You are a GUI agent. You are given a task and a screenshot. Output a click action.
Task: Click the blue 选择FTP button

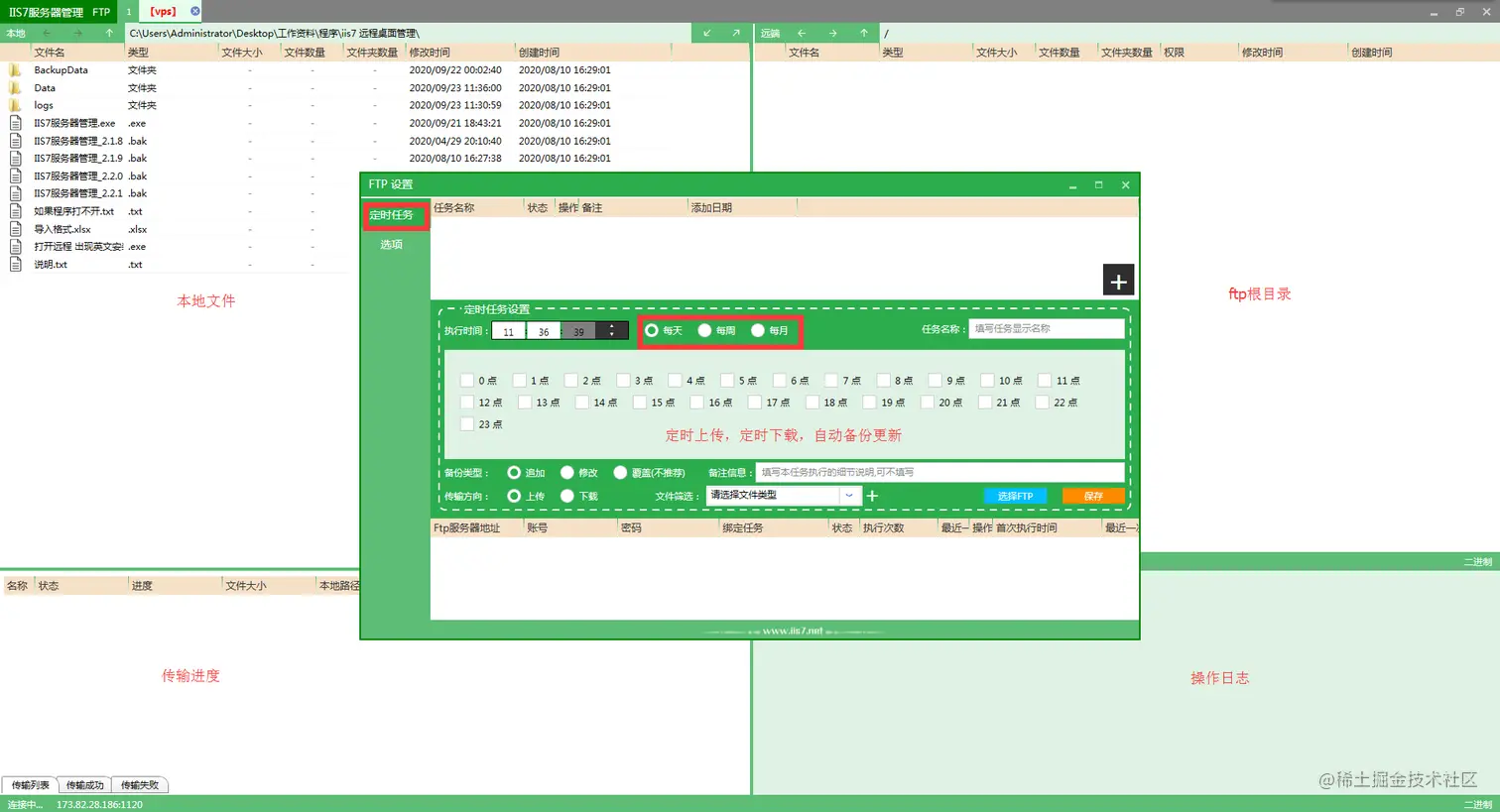coord(1016,496)
